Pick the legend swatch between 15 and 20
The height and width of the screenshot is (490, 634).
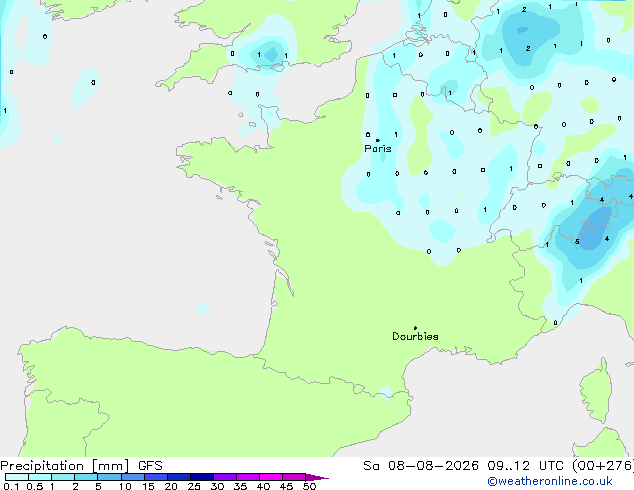(156, 477)
